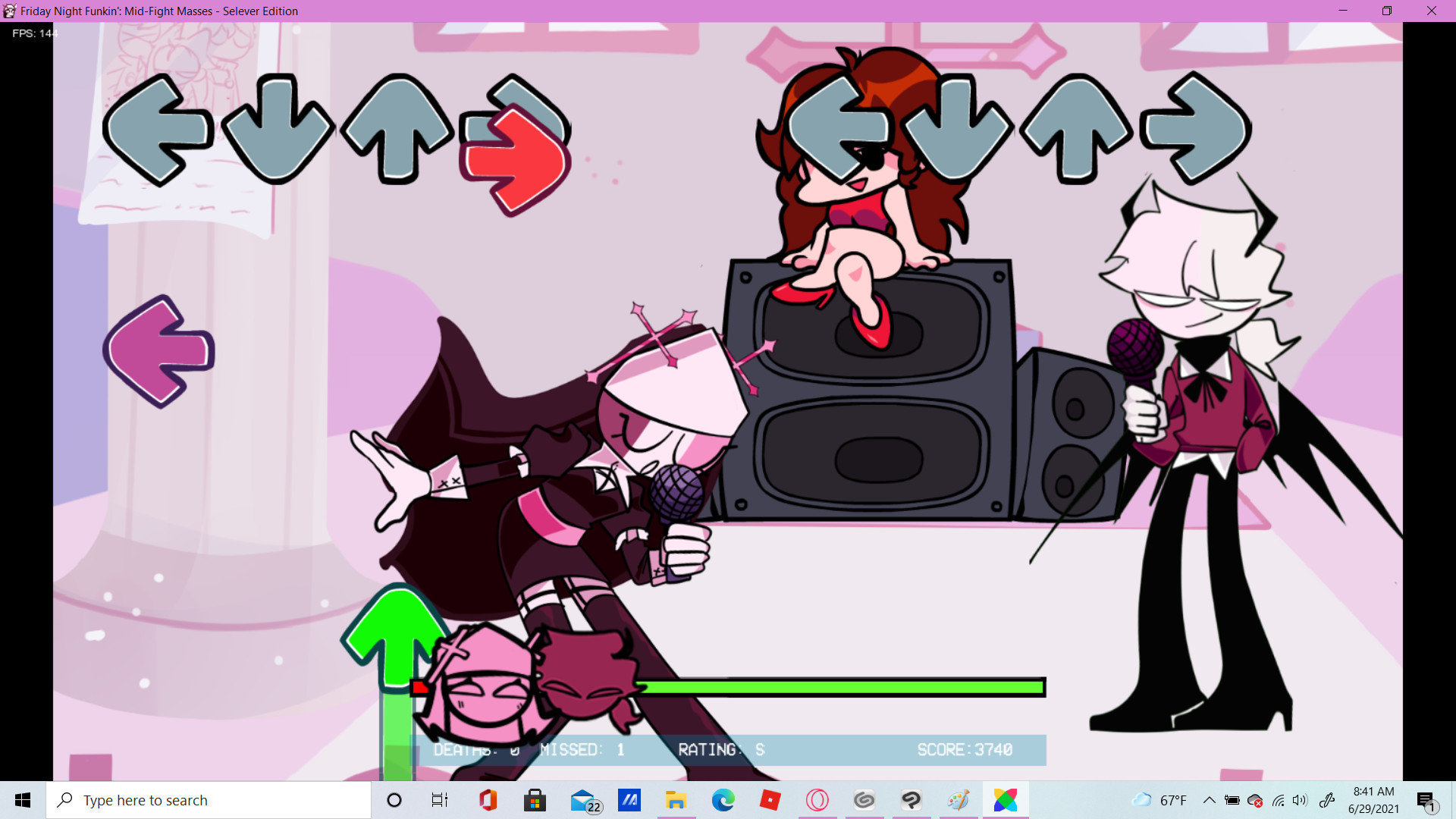Open Roblox from the taskbar

click(770, 800)
